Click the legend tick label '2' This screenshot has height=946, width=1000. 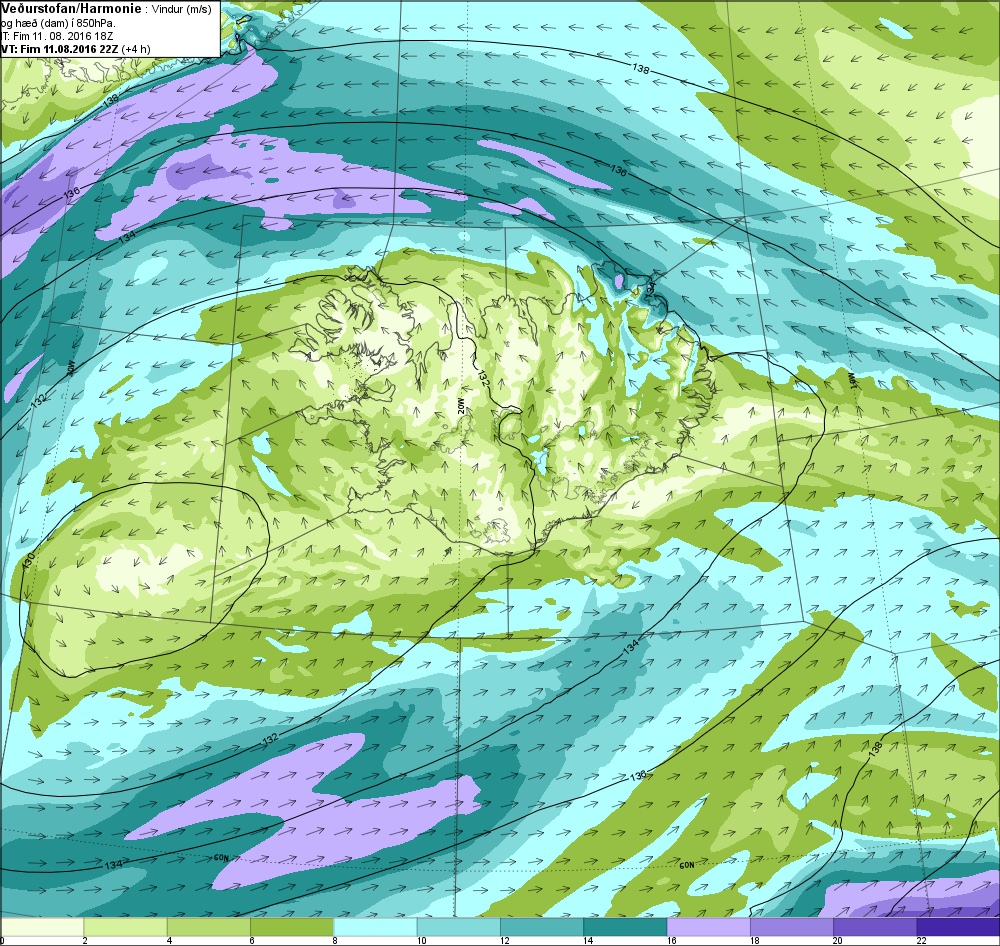(x=85, y=940)
